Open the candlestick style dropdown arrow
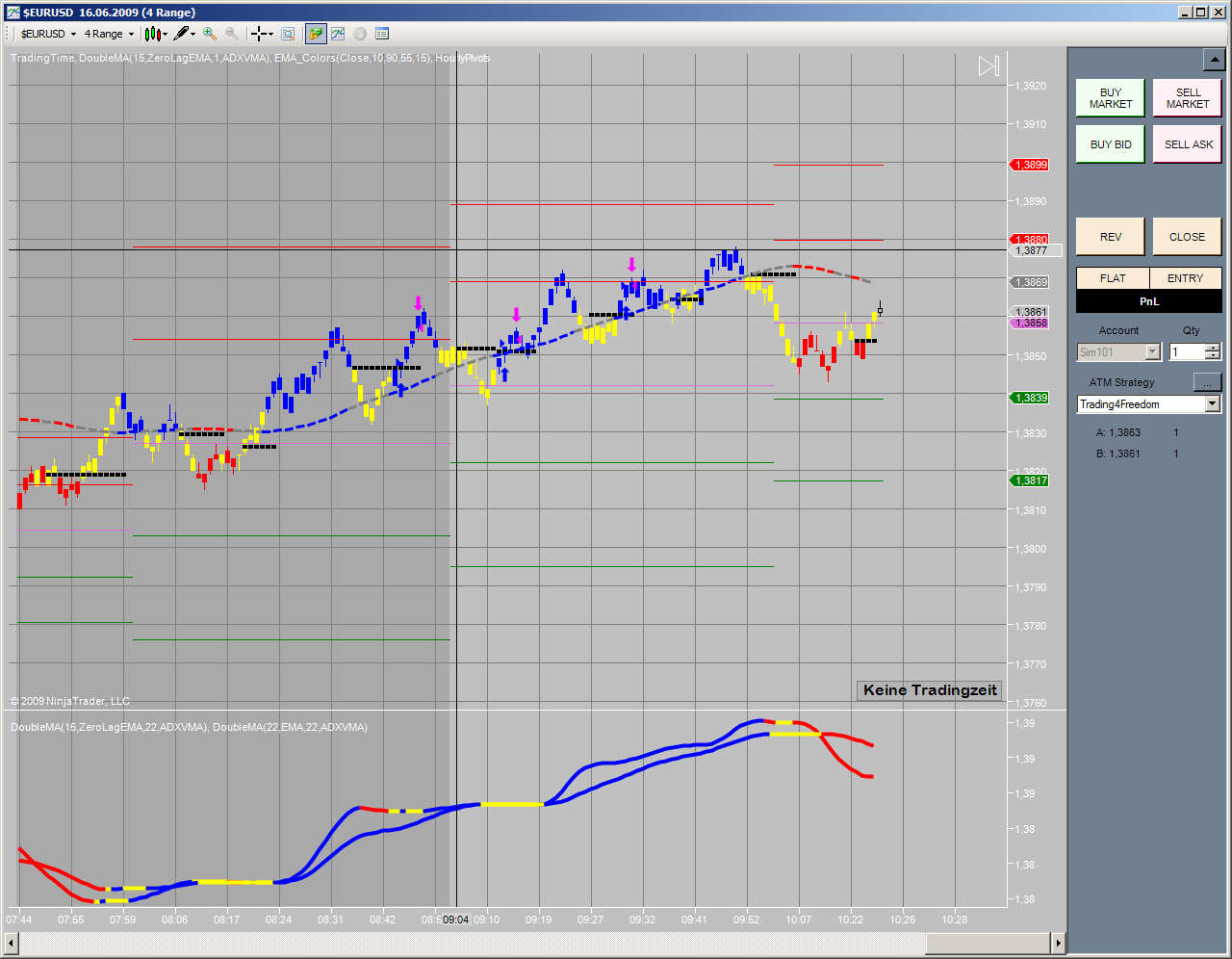 click(165, 34)
